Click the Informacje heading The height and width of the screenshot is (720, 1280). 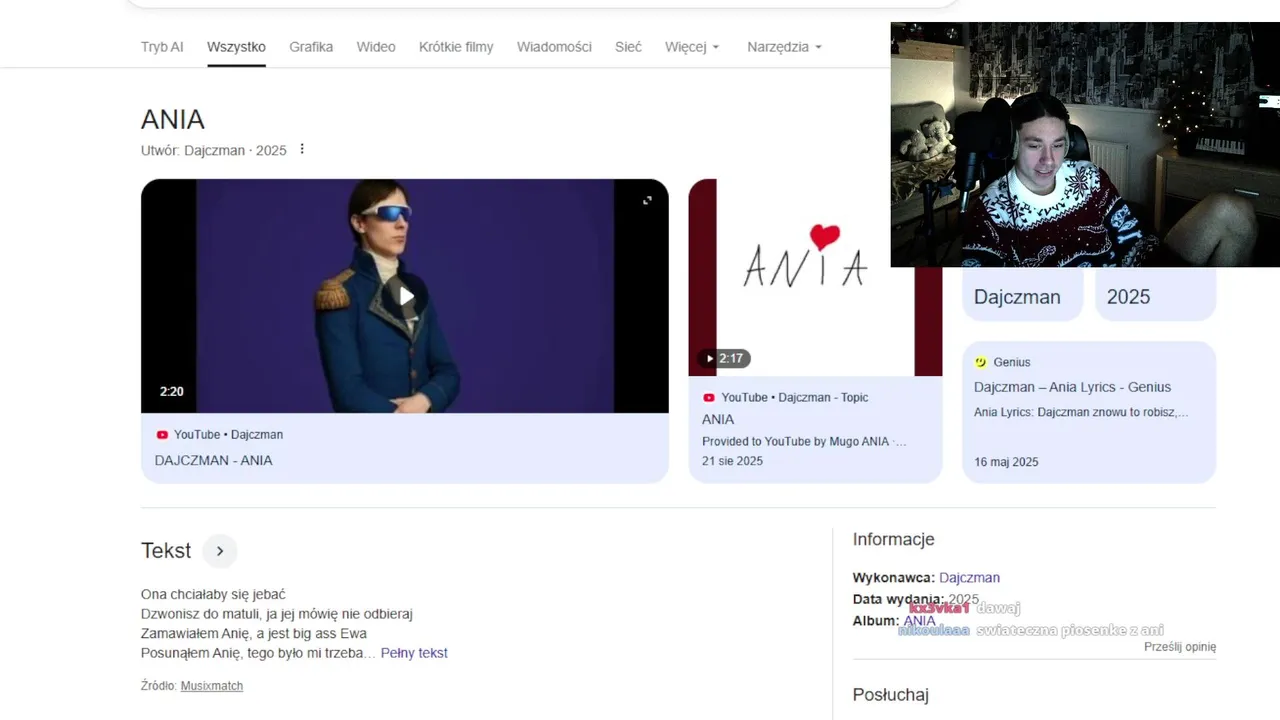(893, 539)
